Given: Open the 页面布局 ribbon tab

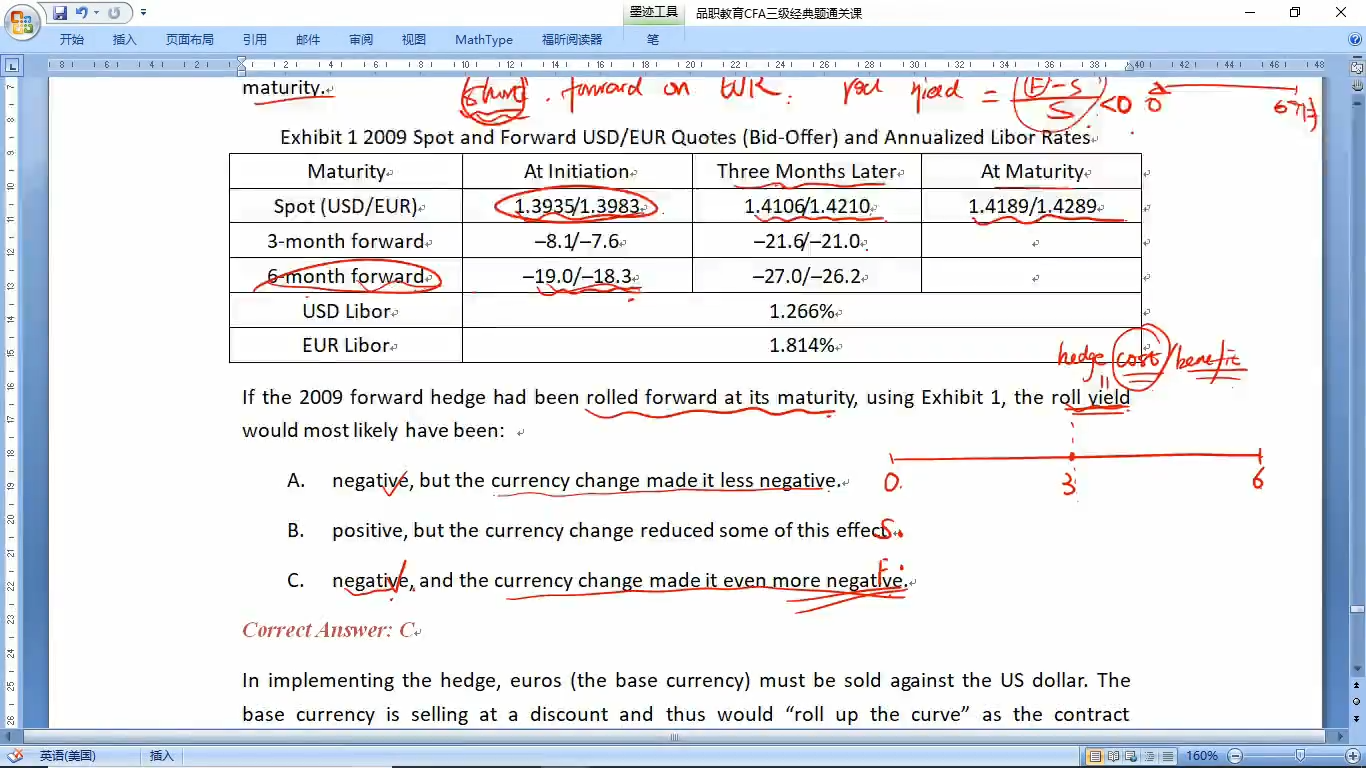Looking at the screenshot, I should (x=190, y=39).
